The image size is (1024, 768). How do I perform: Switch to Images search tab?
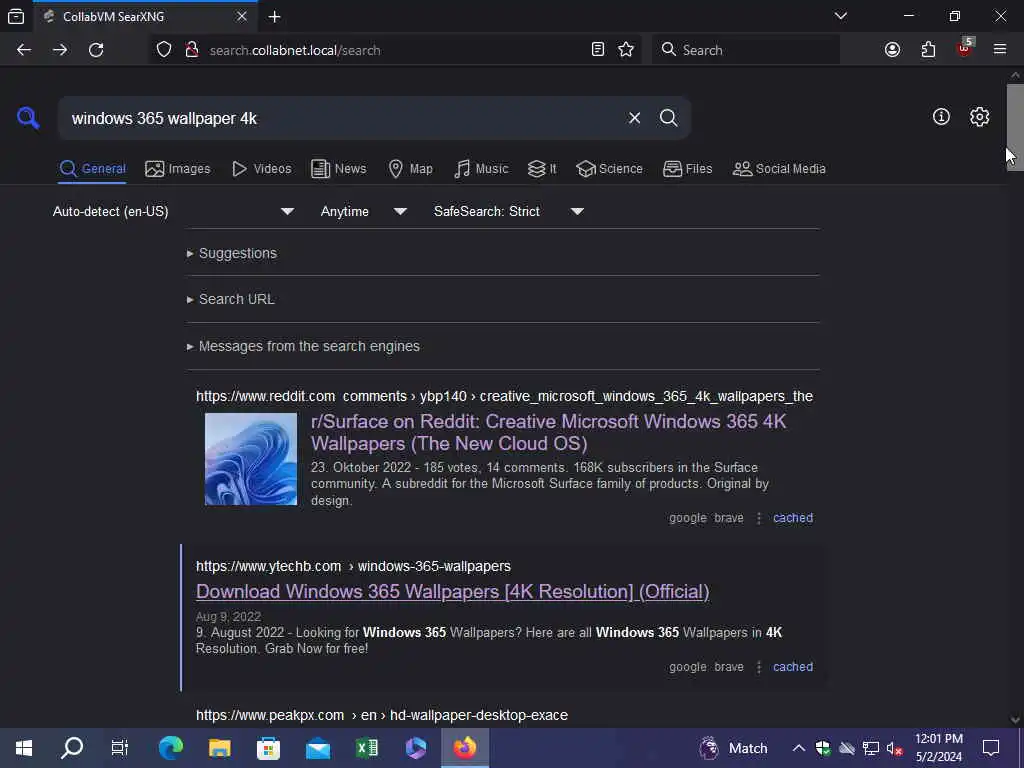pyautogui.click(x=178, y=168)
